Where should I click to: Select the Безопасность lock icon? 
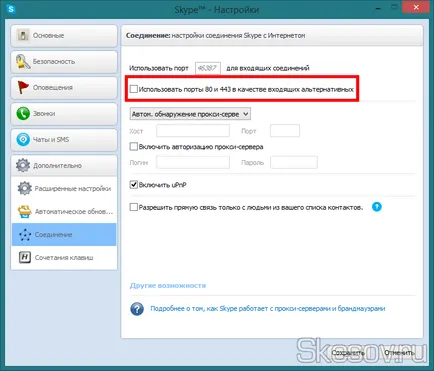tap(23, 61)
